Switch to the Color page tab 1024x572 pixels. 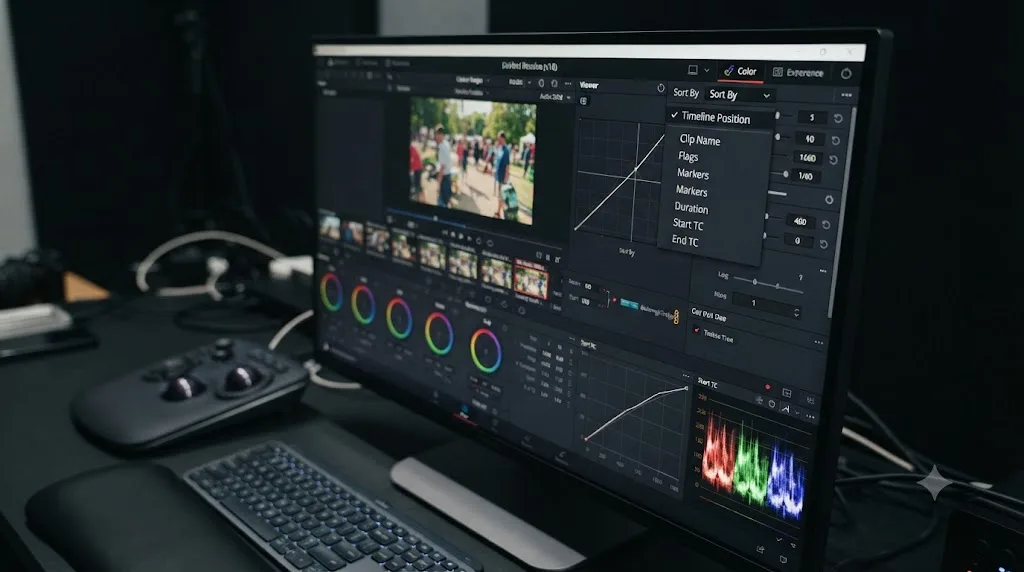[741, 71]
